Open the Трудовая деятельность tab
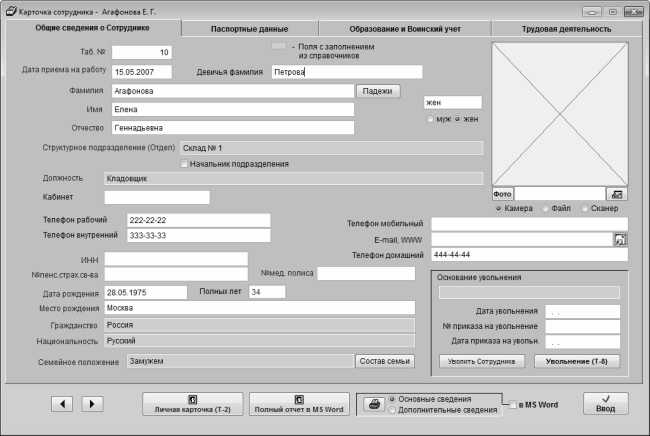 (566, 29)
